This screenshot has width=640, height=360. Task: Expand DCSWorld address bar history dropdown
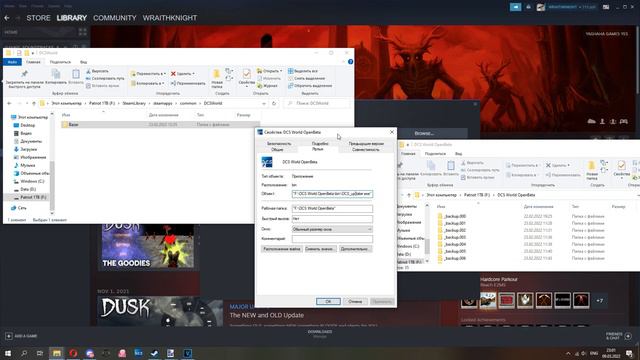(264, 104)
